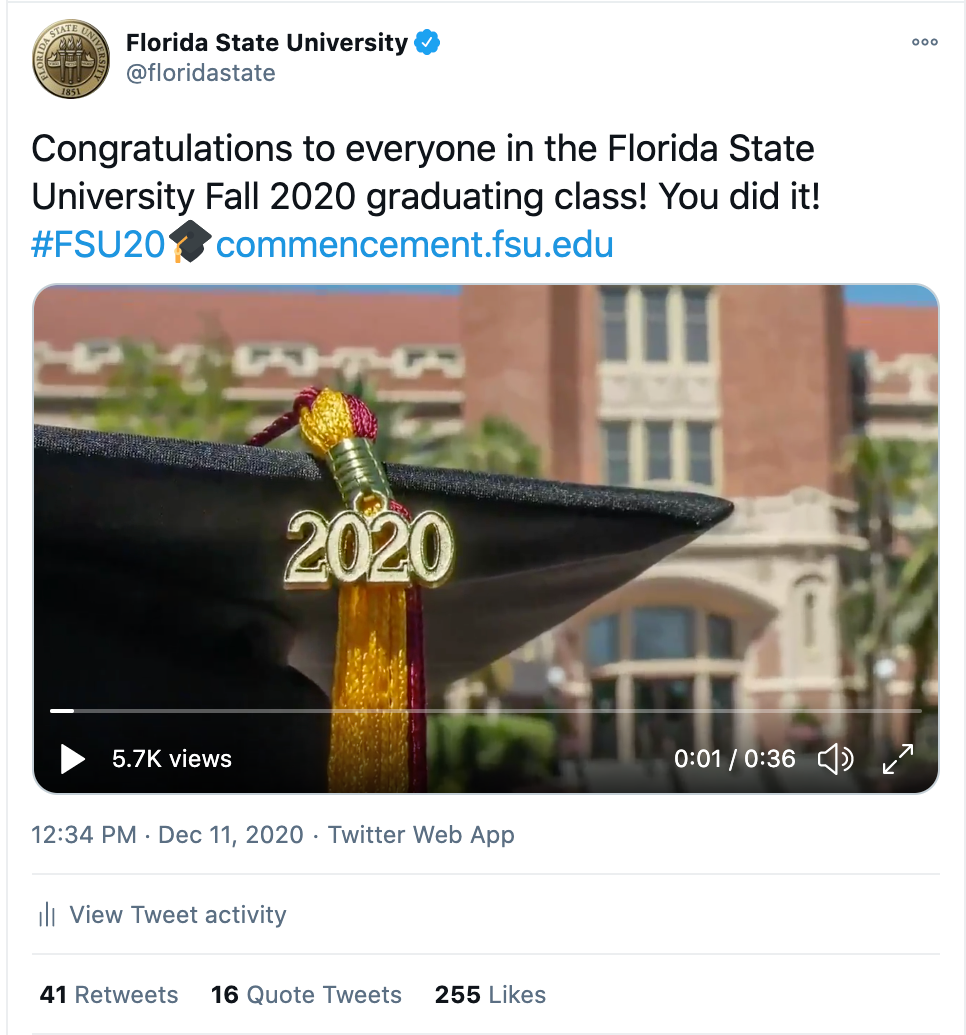Click the tweet timestamp 12:34 PM Dec 11, 2020
966x1035 pixels.
[167, 835]
